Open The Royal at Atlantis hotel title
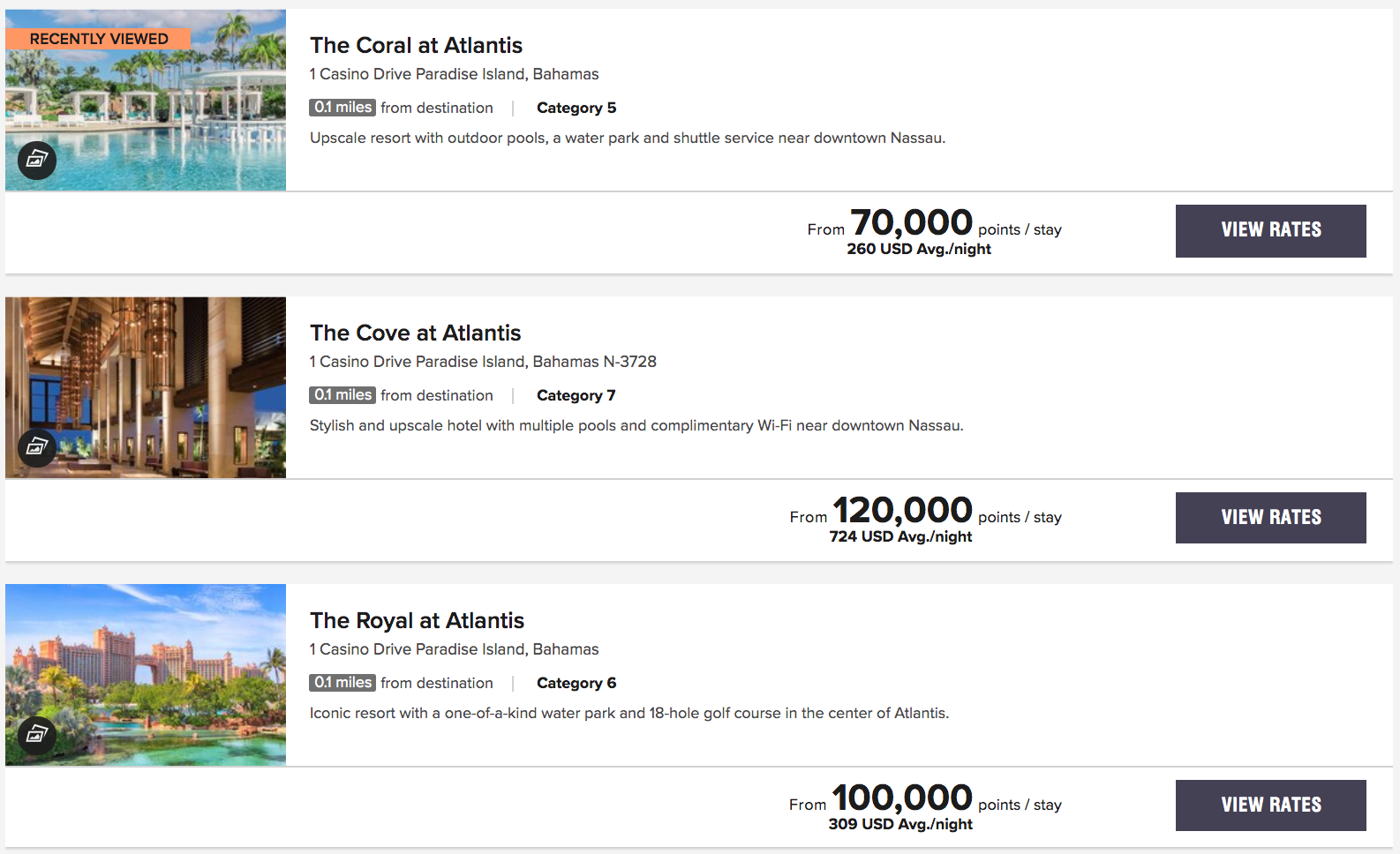Viewport: 1400px width, 854px height. pyautogui.click(x=417, y=620)
